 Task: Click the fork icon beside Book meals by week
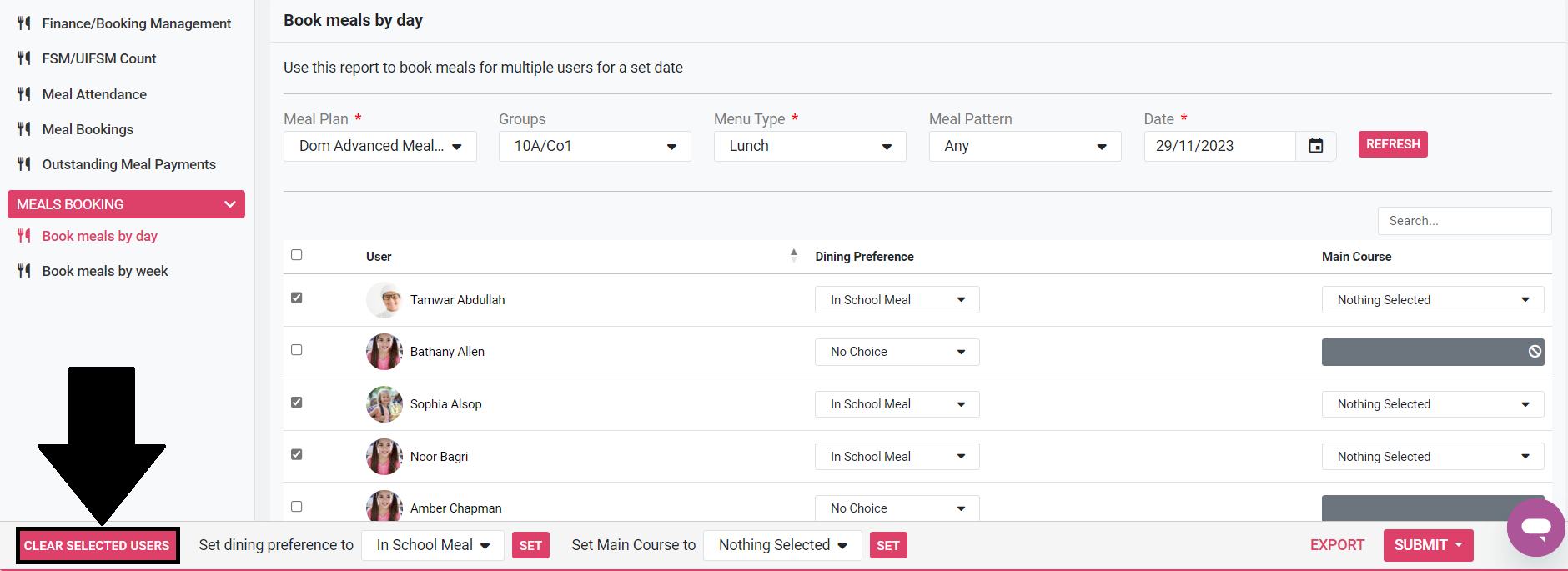coord(24,271)
